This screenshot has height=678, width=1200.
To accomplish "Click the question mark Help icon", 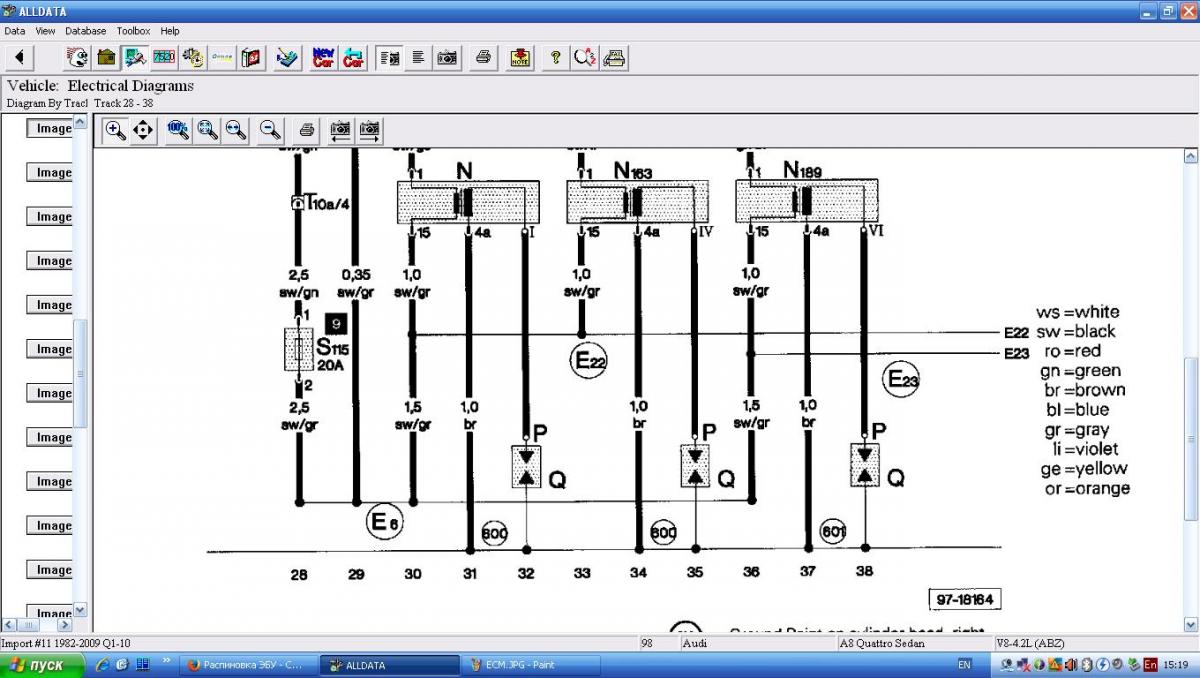I will pyautogui.click(x=555, y=58).
